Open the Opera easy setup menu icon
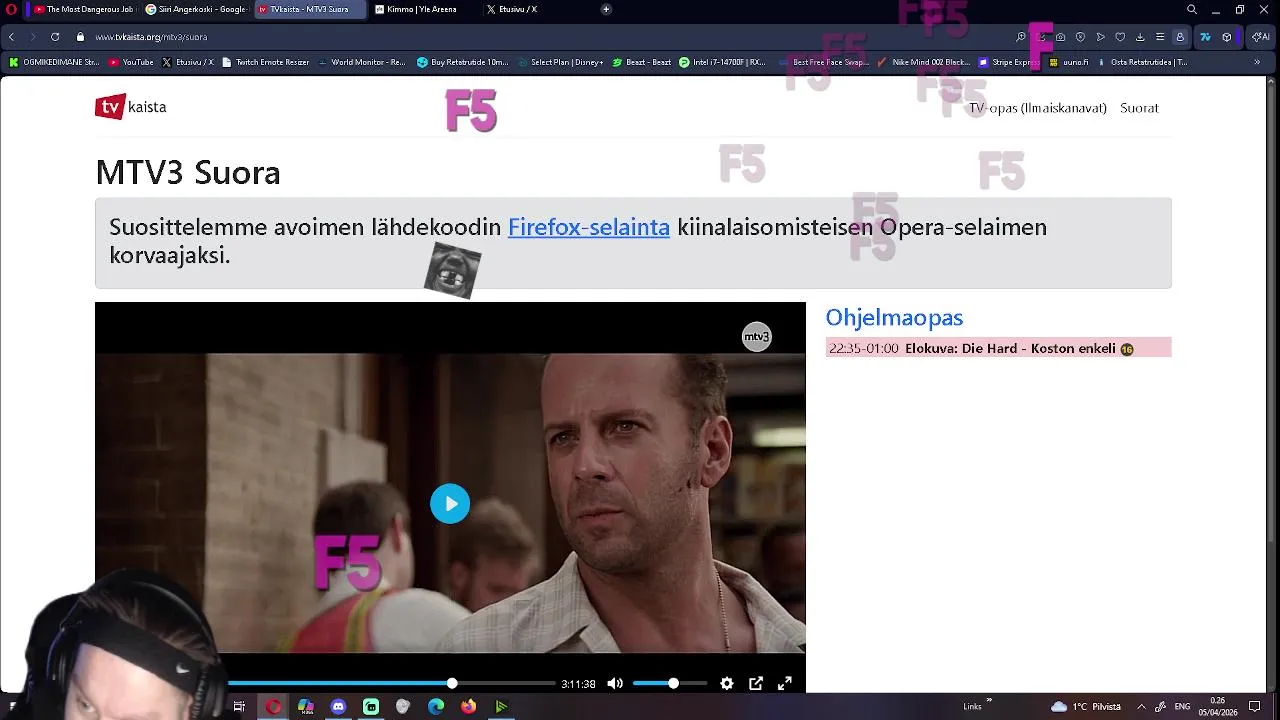 [1160, 37]
